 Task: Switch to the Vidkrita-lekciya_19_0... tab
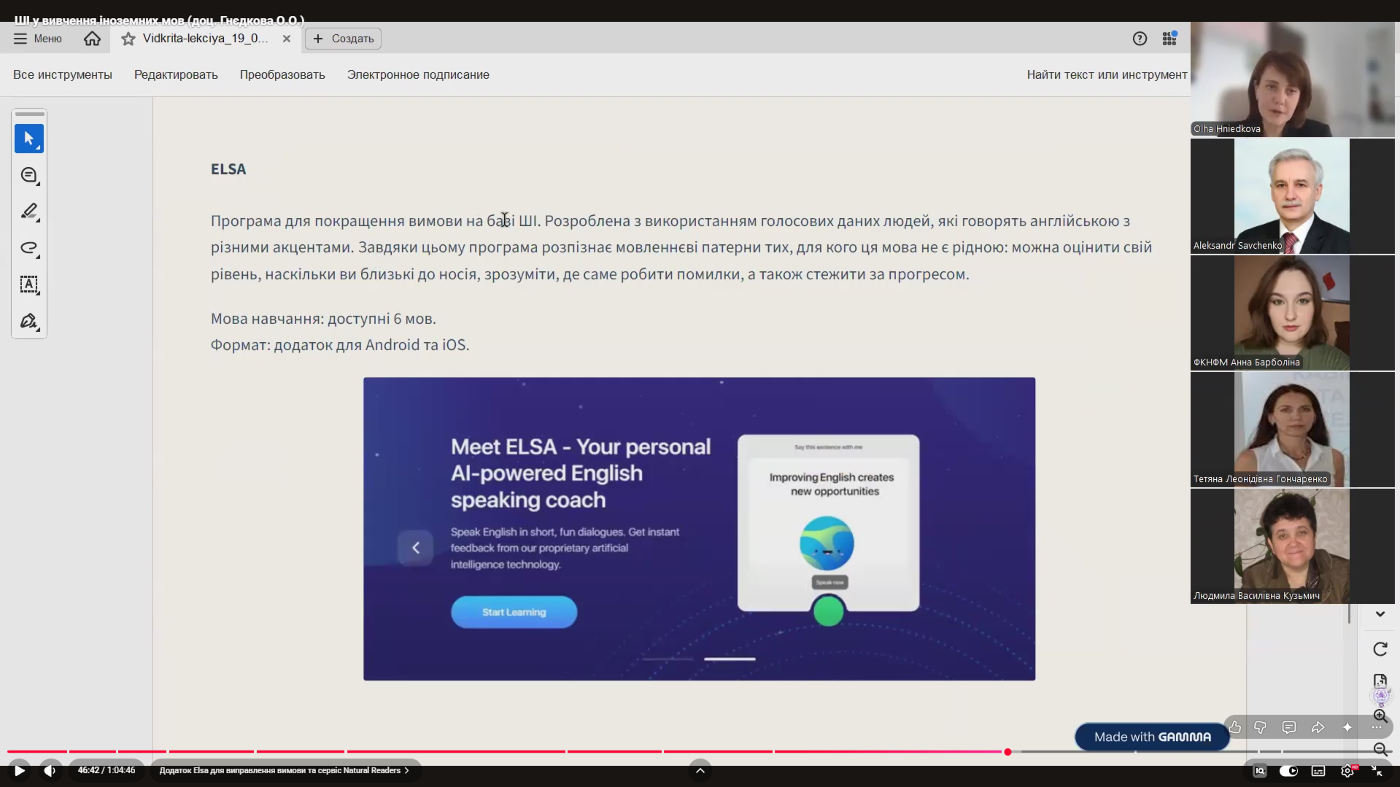206,39
